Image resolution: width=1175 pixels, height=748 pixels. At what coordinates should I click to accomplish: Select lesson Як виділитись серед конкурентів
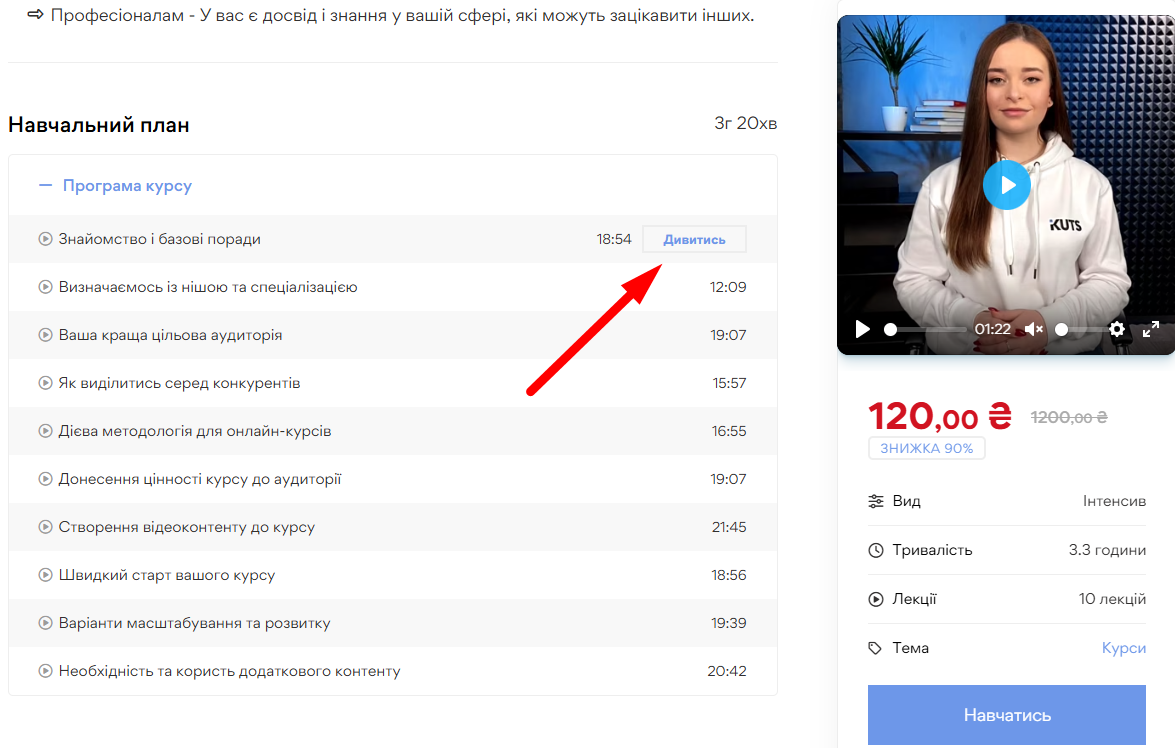180,383
